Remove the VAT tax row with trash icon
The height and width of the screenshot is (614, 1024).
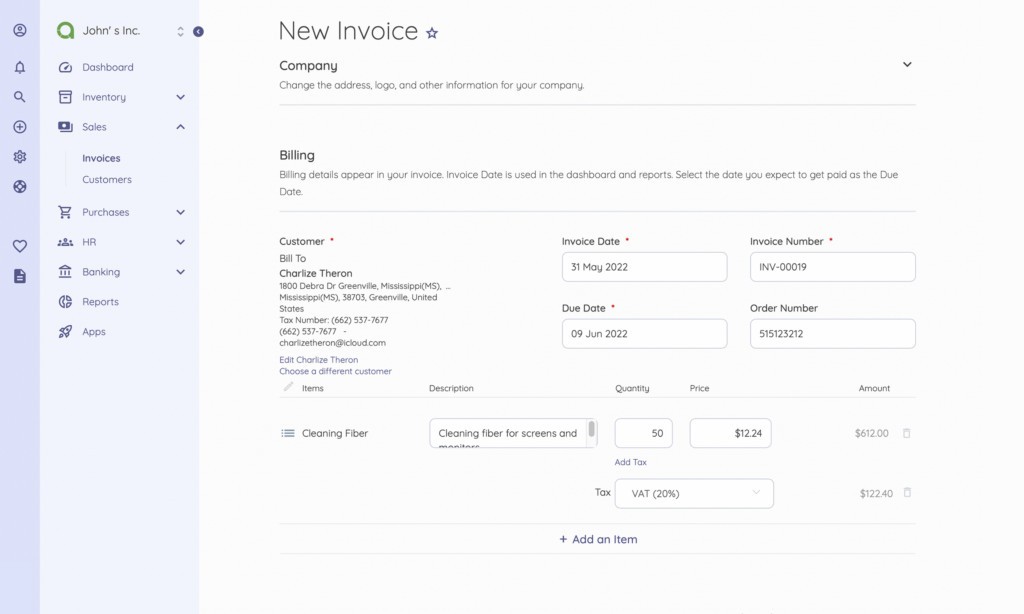pyautogui.click(x=907, y=493)
